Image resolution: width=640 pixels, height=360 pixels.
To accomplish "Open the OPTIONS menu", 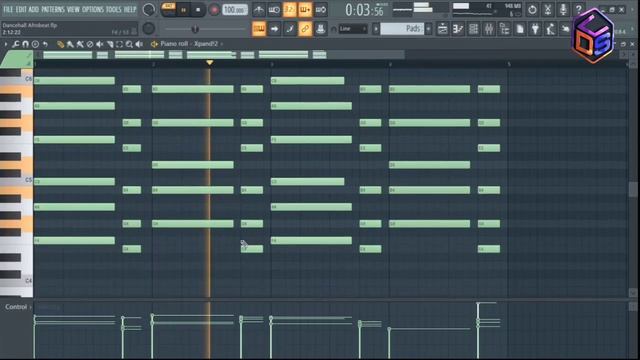I will pyautogui.click(x=93, y=9).
